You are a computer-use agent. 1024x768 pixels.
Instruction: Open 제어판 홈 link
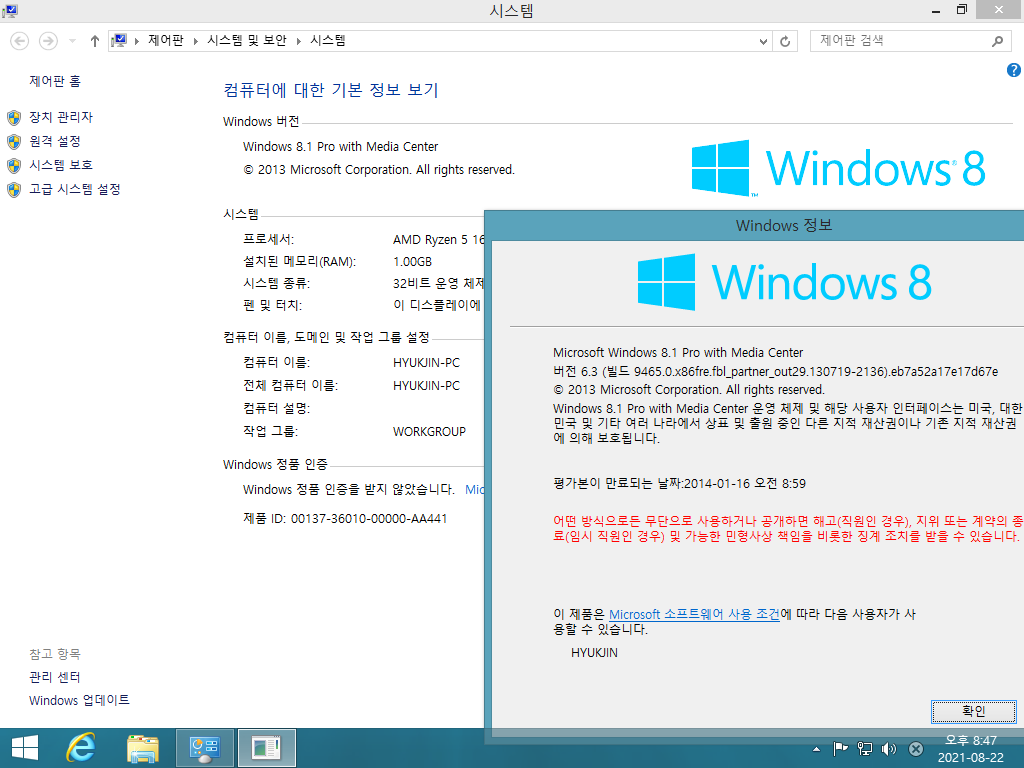55,81
